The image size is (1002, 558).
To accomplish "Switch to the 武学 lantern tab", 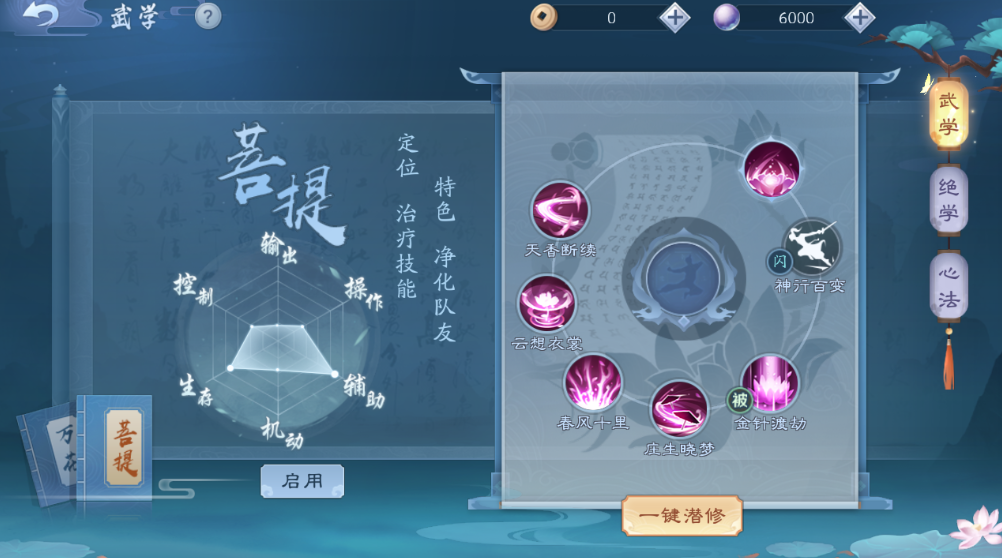I will click(948, 114).
